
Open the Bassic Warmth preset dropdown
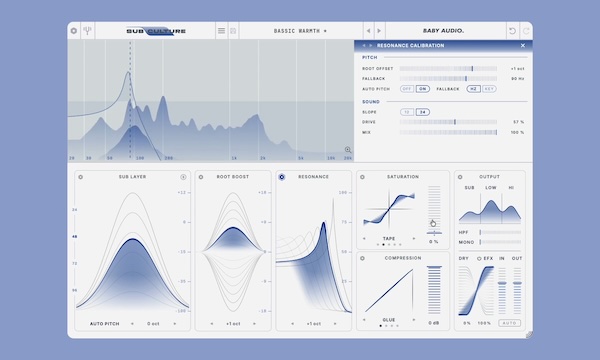(300, 31)
